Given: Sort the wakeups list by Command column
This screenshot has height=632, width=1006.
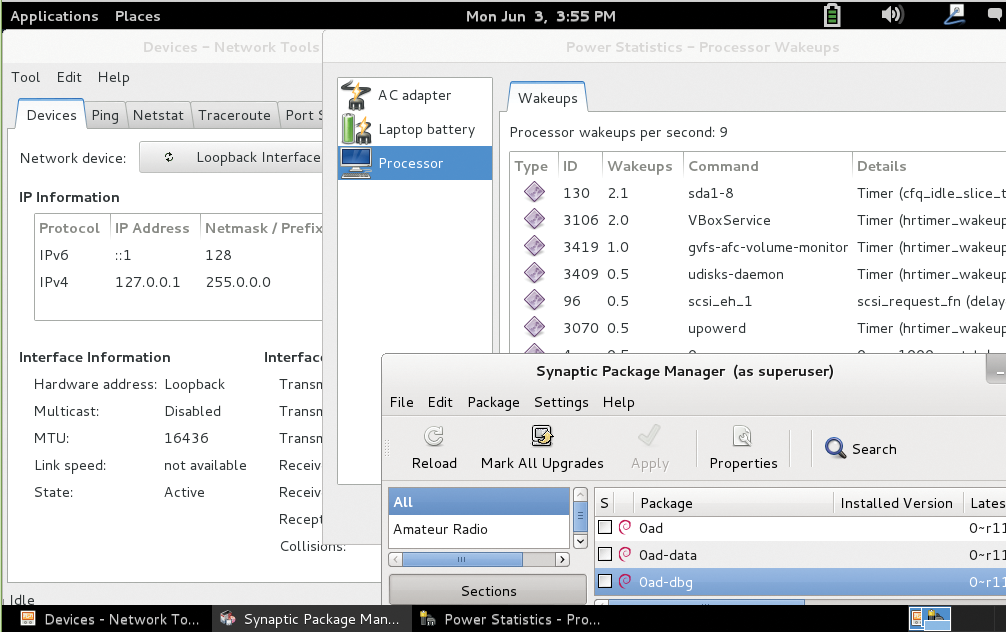Looking at the screenshot, I should point(723,166).
